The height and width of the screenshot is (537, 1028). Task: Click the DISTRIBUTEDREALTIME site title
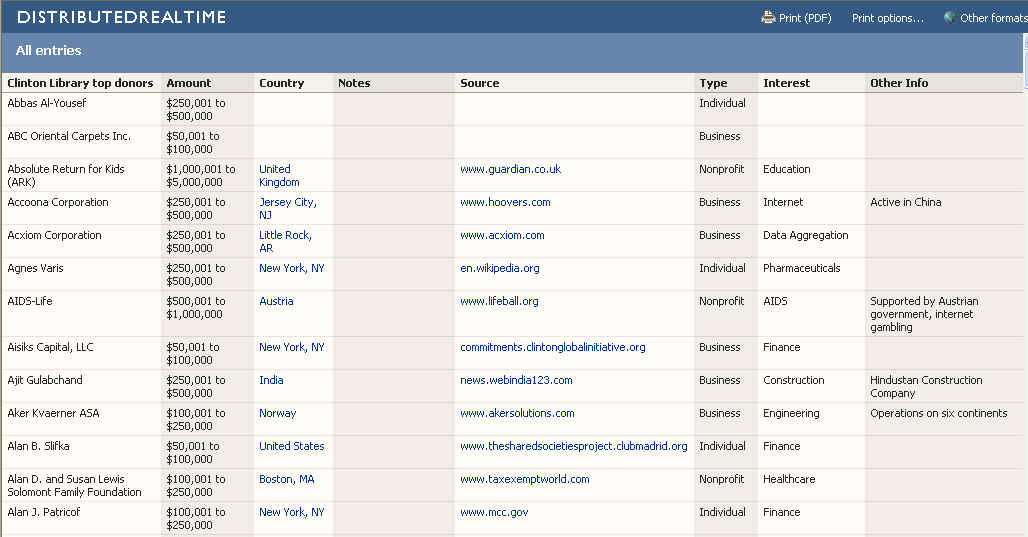click(122, 17)
